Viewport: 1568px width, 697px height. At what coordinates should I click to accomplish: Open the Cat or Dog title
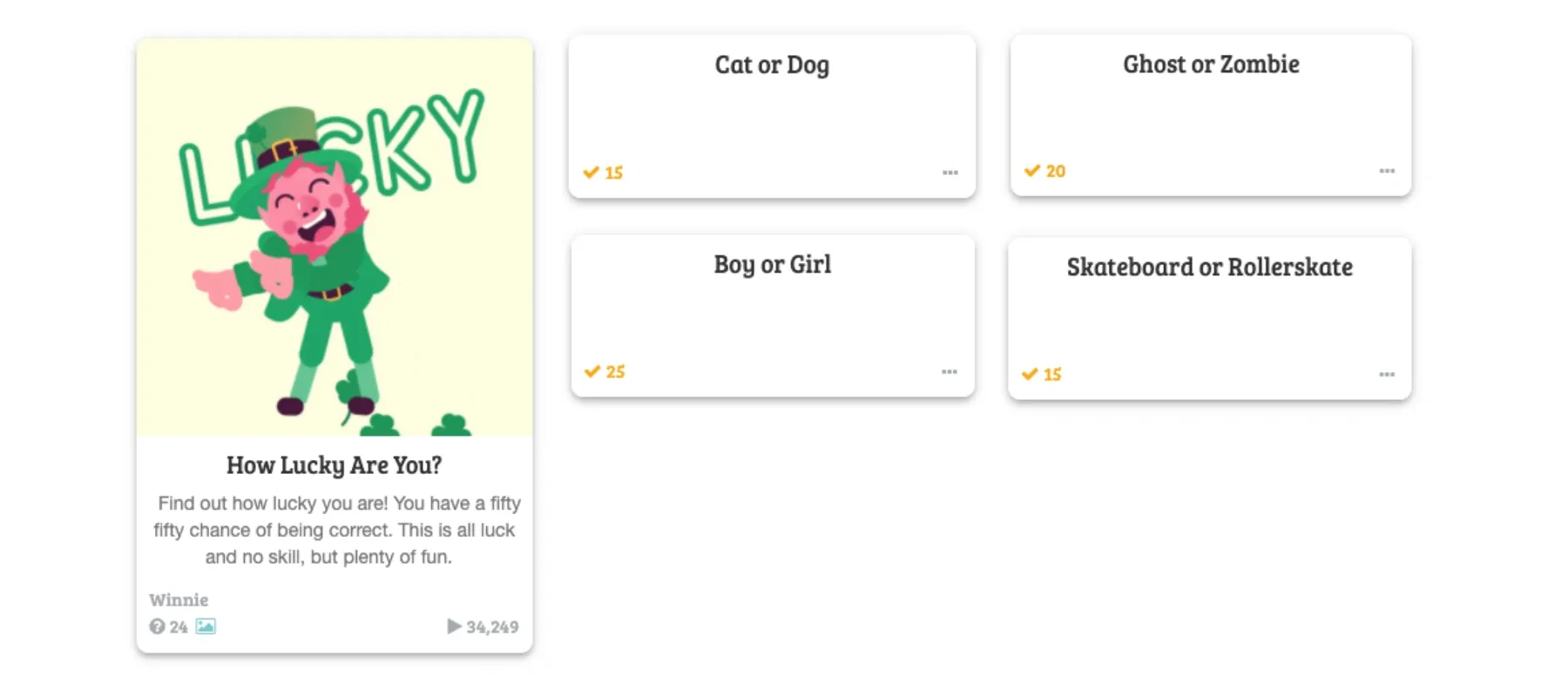click(x=772, y=65)
